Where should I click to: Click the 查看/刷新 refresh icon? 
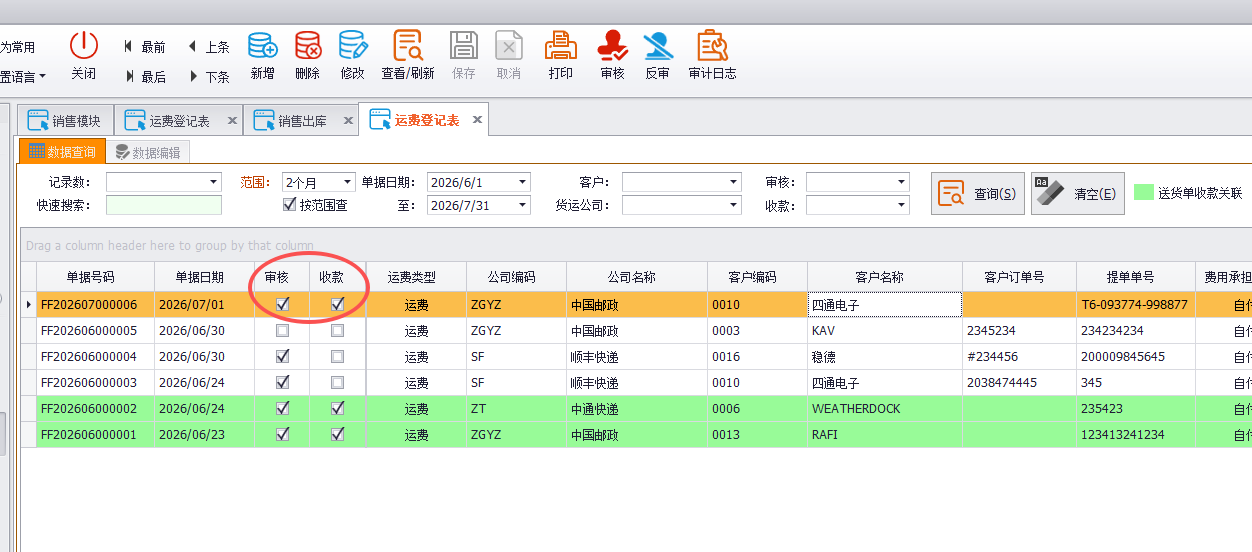click(x=408, y=45)
